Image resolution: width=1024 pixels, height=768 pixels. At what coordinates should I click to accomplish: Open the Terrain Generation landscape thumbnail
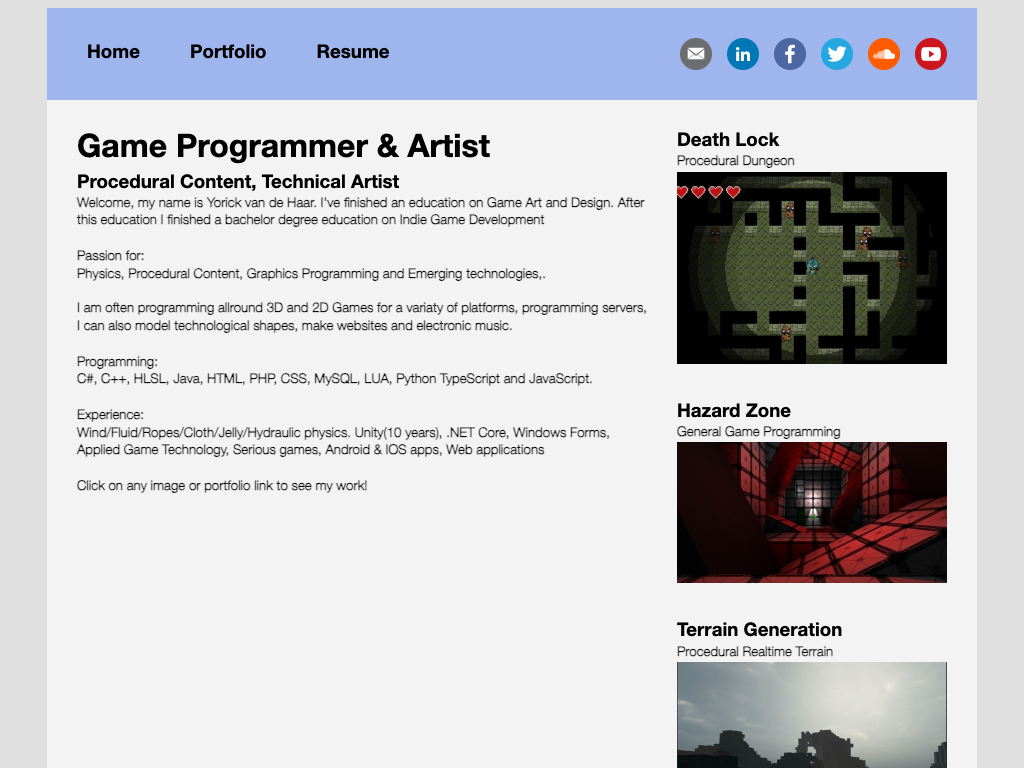pos(811,715)
